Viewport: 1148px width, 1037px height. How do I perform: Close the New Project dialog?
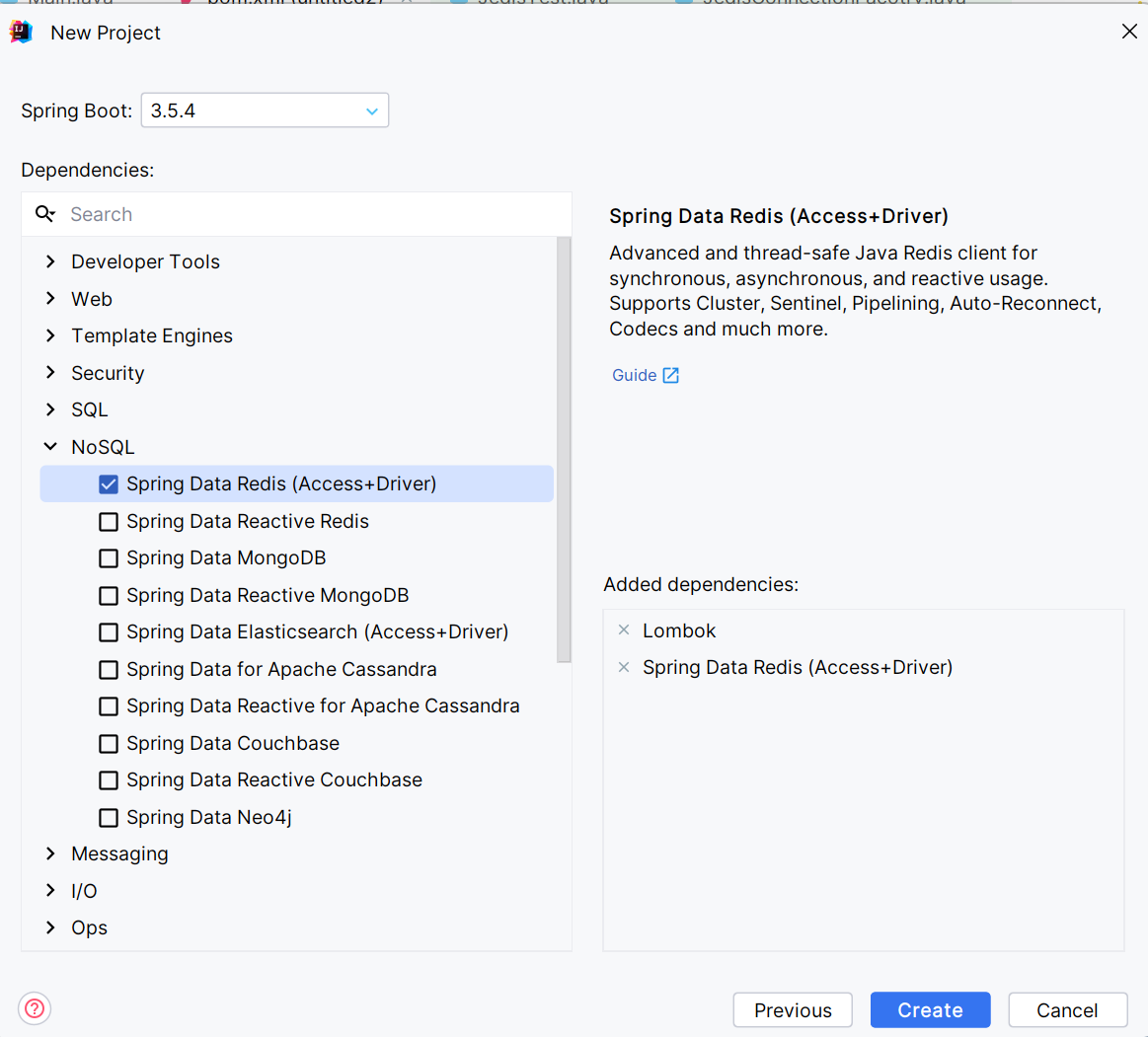1129,32
